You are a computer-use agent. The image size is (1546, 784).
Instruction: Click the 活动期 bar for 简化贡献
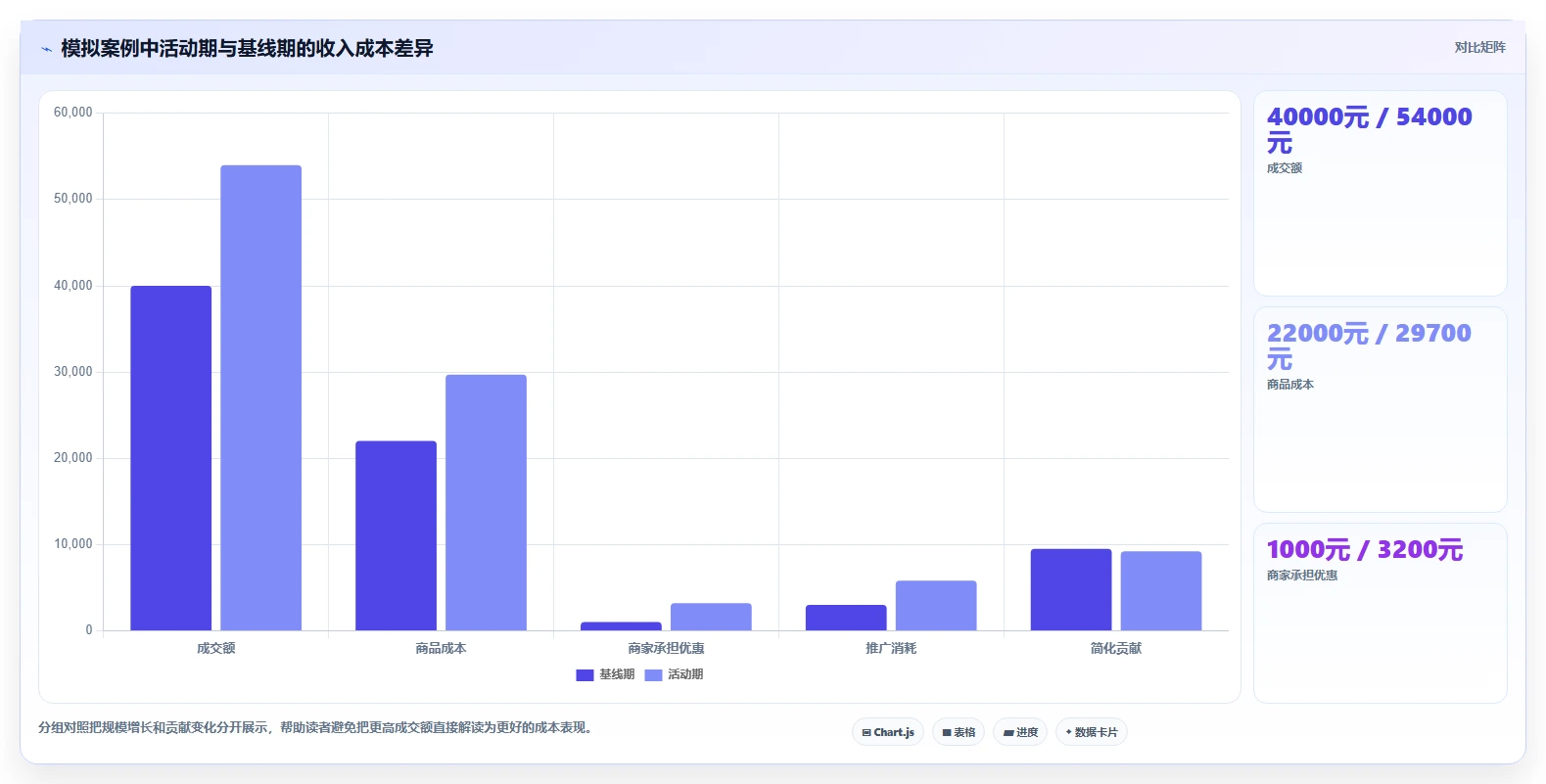(x=1161, y=591)
